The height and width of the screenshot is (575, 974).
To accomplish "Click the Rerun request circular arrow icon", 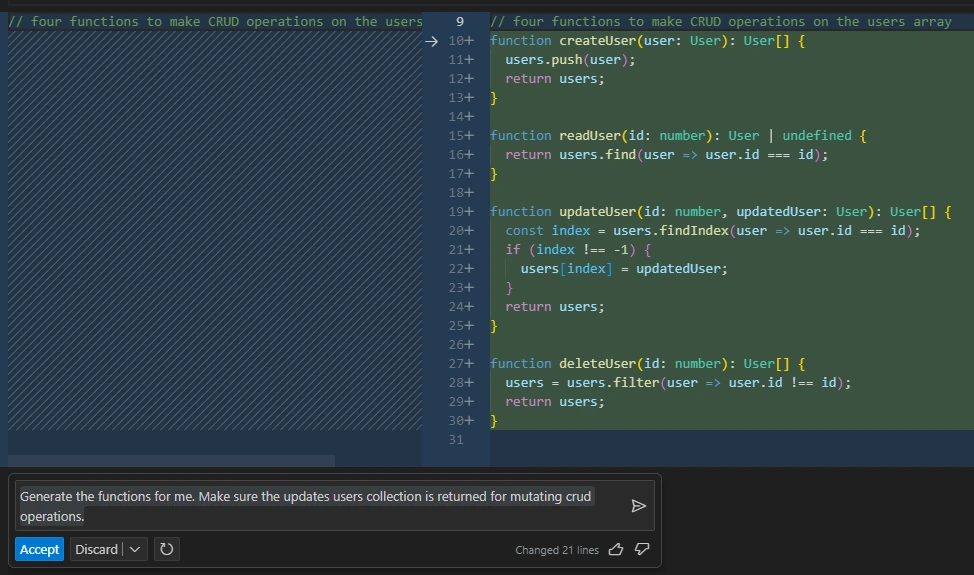I will tap(166, 549).
